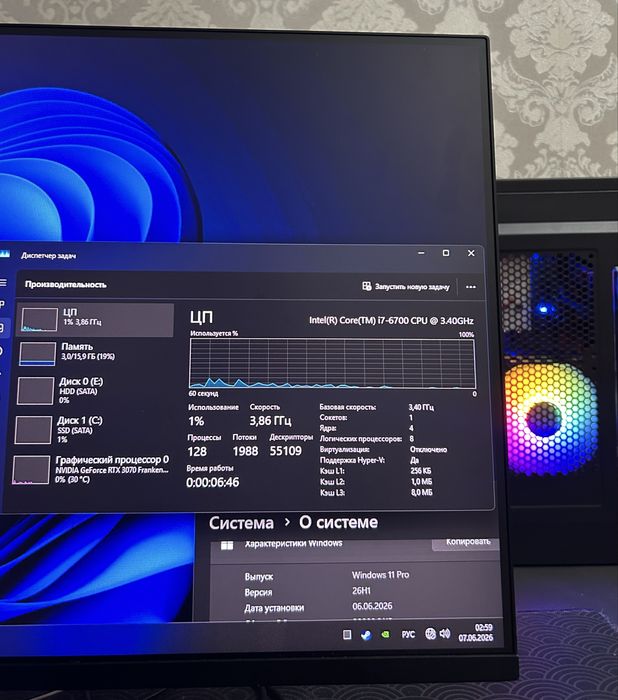
Task: Close the Task Manager window
Action: coord(471,253)
